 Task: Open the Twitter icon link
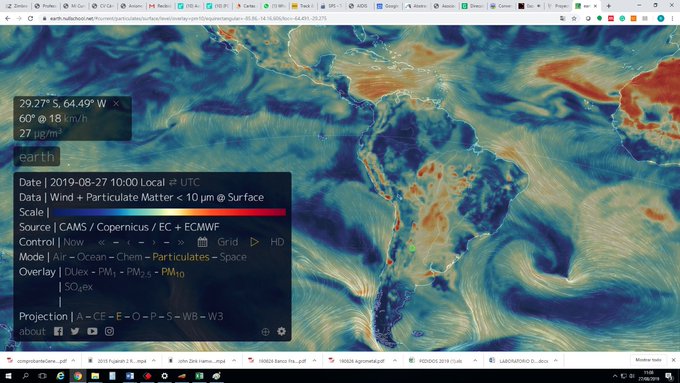(75, 331)
